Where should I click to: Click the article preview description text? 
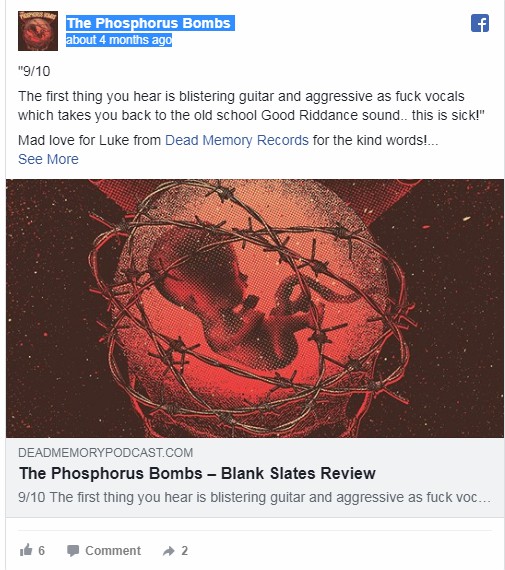pos(254,497)
